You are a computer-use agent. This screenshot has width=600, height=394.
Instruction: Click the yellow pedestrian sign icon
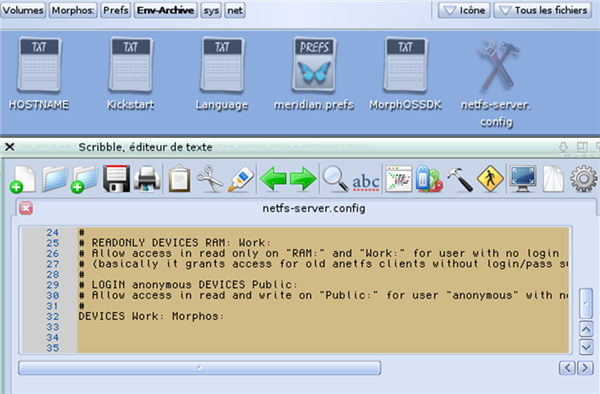tap(490, 179)
